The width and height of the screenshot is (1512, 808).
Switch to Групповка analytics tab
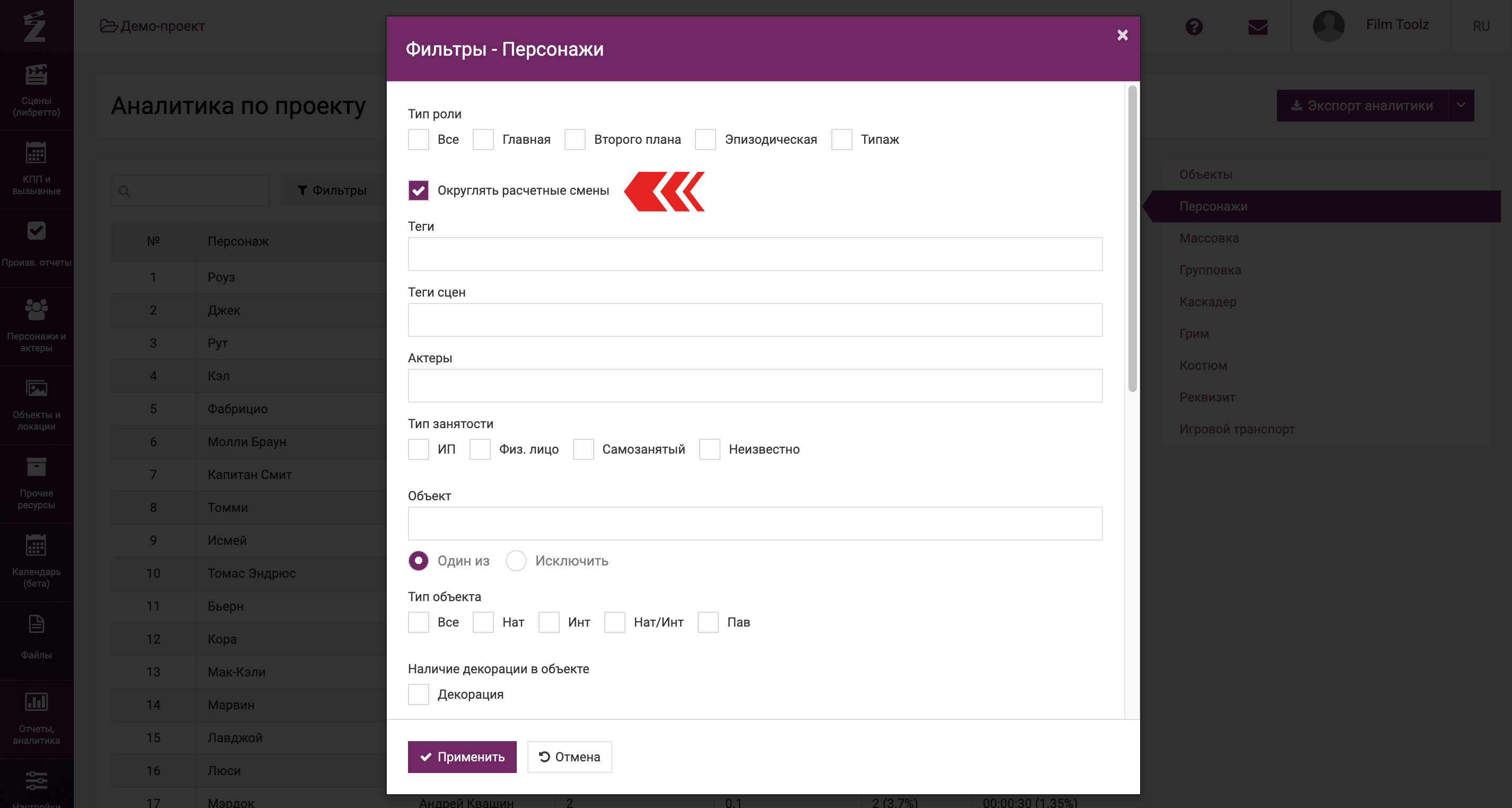pos(1210,270)
